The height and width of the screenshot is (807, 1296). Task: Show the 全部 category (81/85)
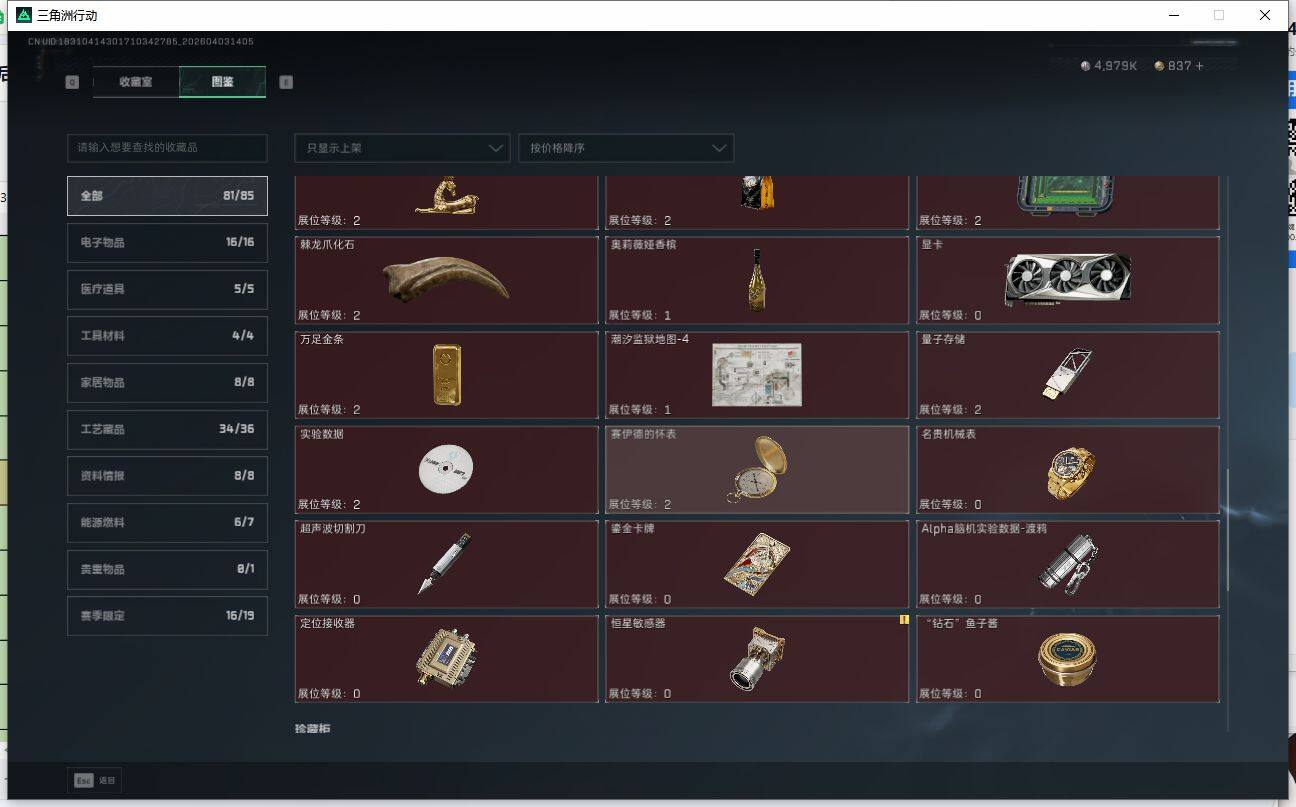coord(167,196)
